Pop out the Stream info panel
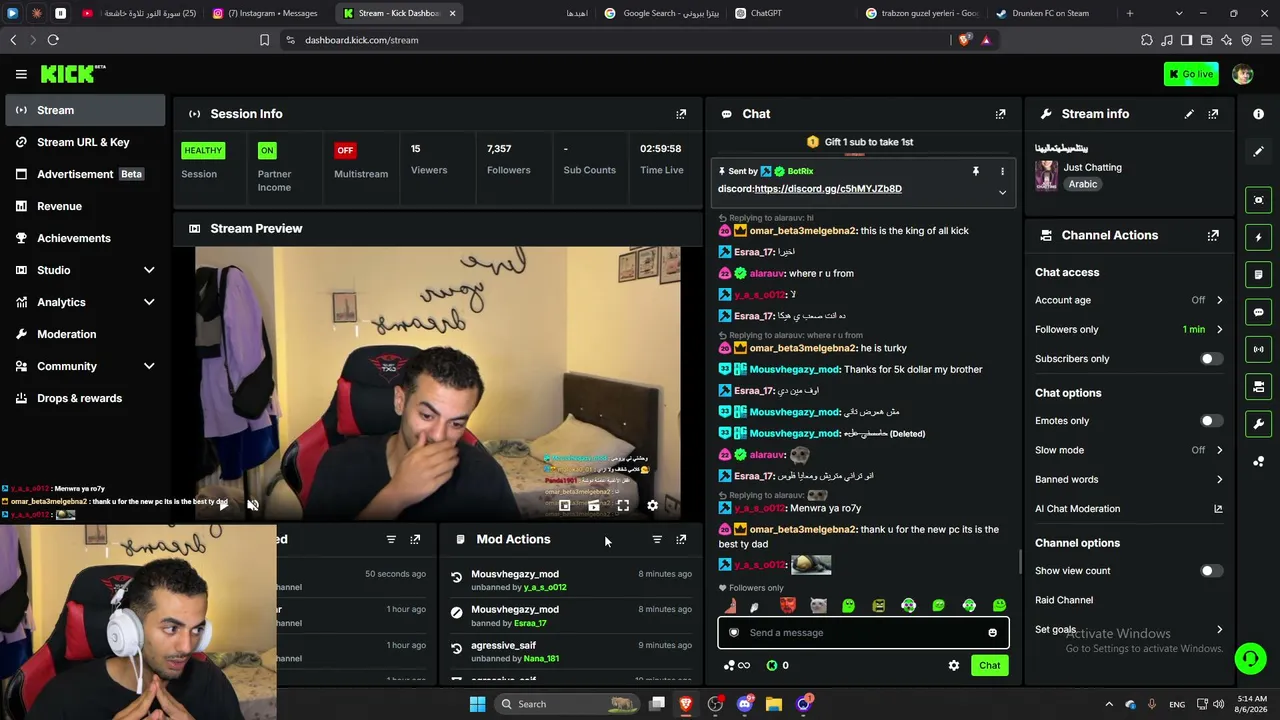1280x720 pixels. 1213,114
